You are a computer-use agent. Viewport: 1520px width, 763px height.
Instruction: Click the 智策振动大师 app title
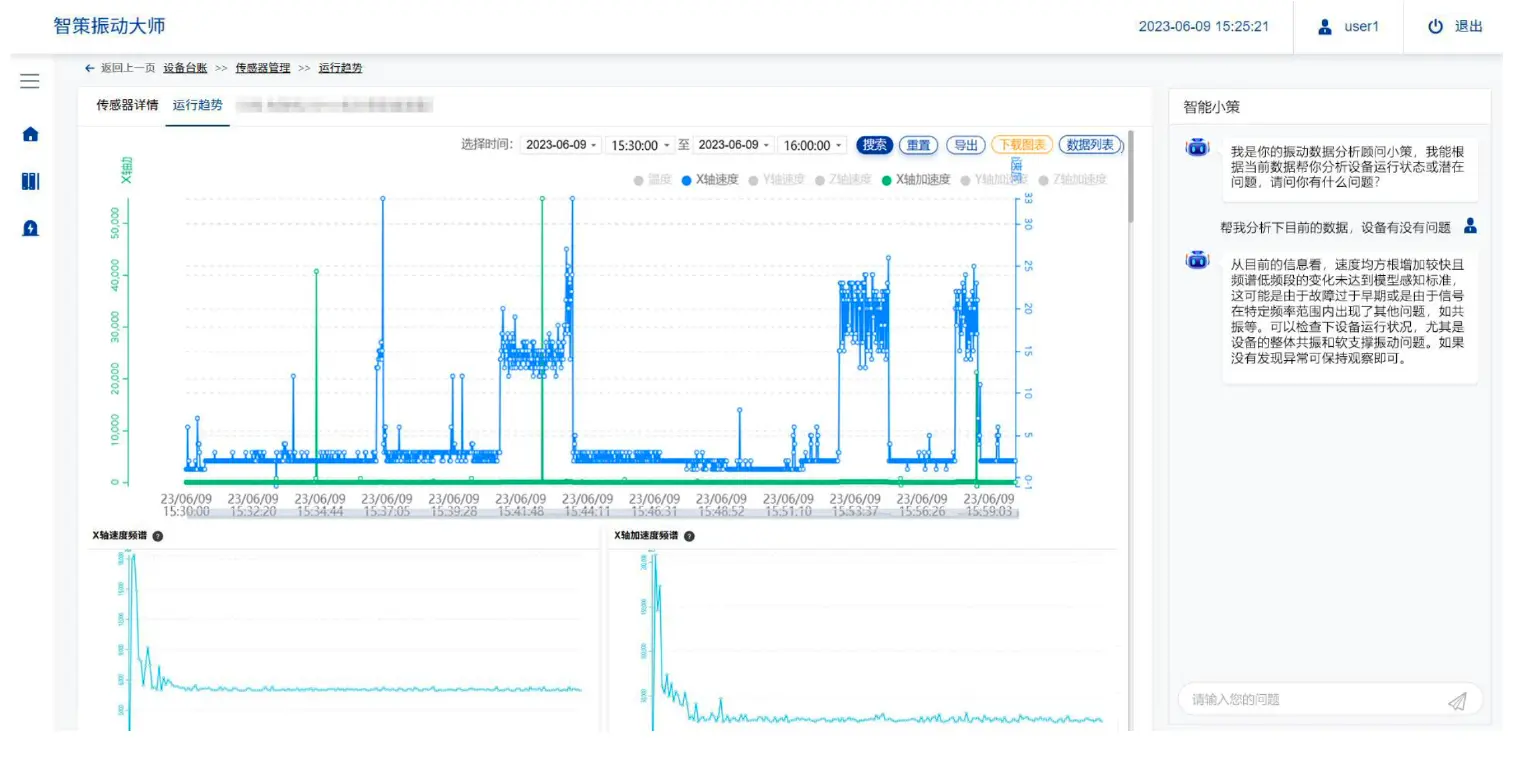(109, 26)
